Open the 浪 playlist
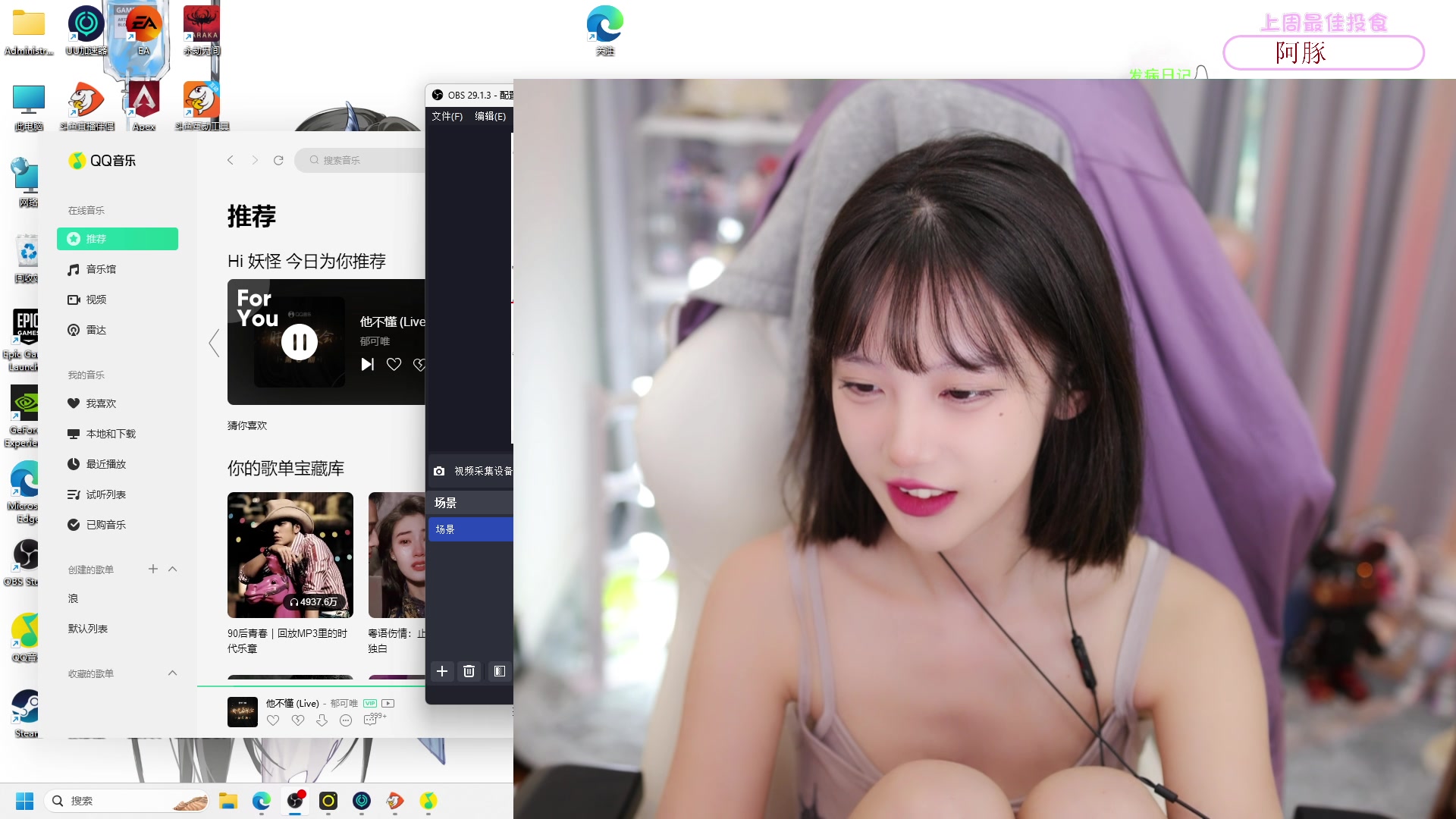The image size is (1456, 819). pos(74,598)
